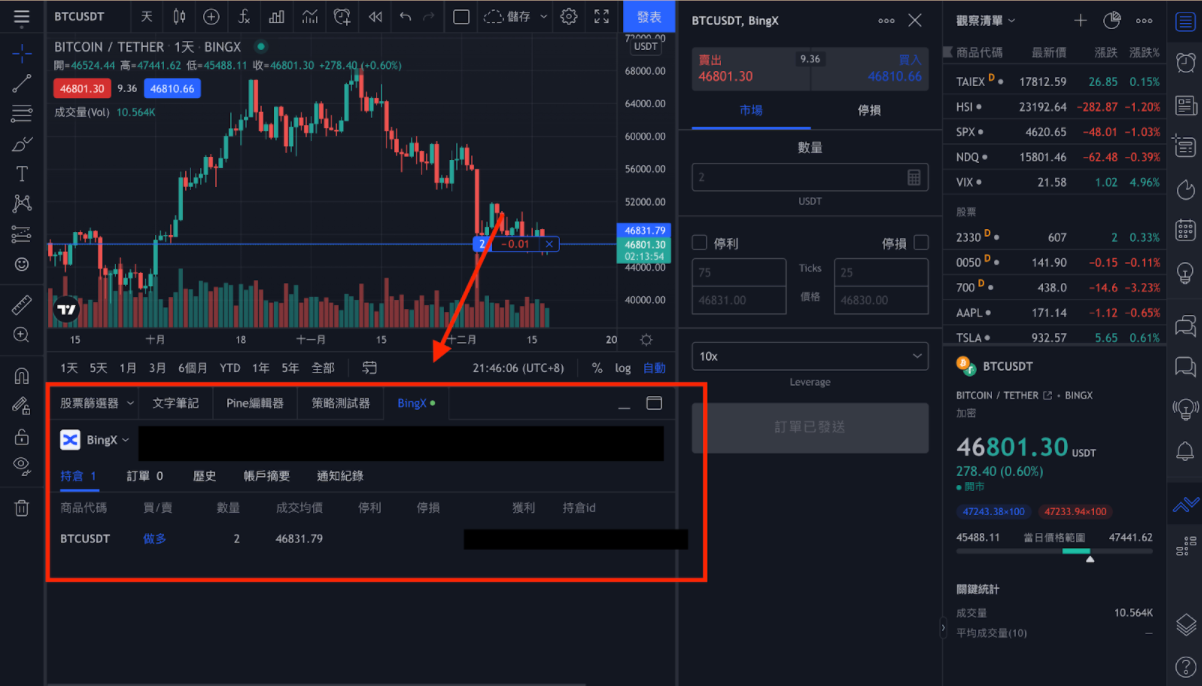
Task: Switch to the 訂單 orders tab
Action: pyautogui.click(x=144, y=476)
